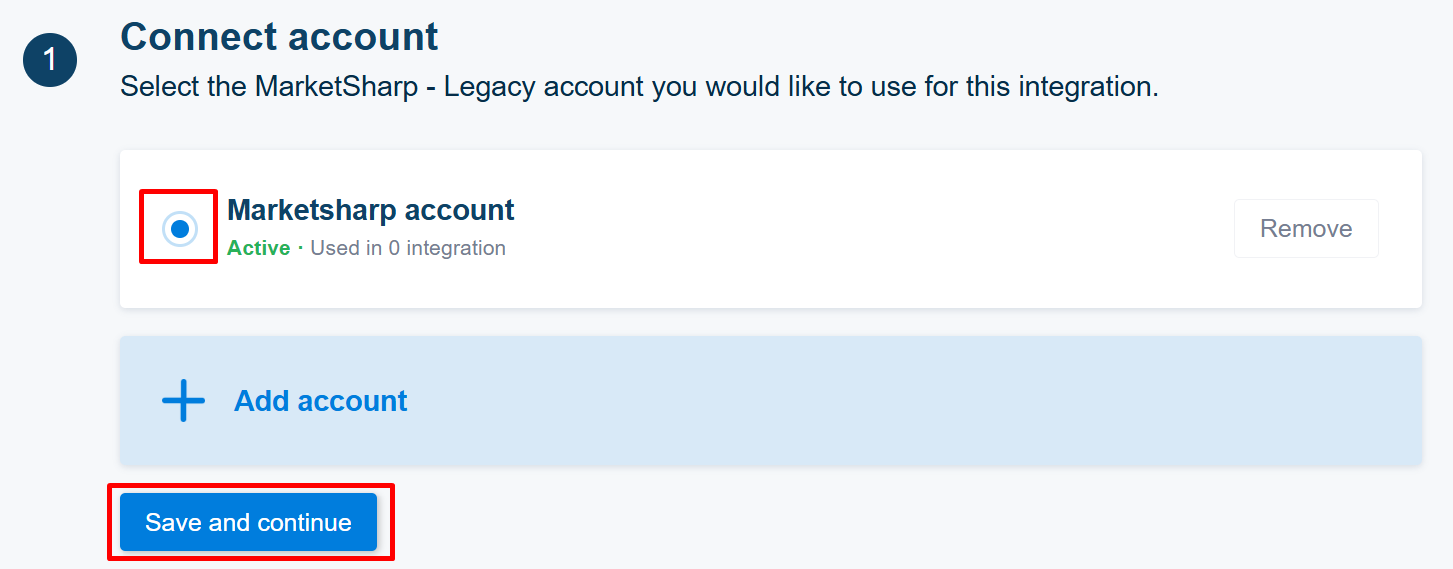Click the Save and continue button

pyautogui.click(x=248, y=522)
